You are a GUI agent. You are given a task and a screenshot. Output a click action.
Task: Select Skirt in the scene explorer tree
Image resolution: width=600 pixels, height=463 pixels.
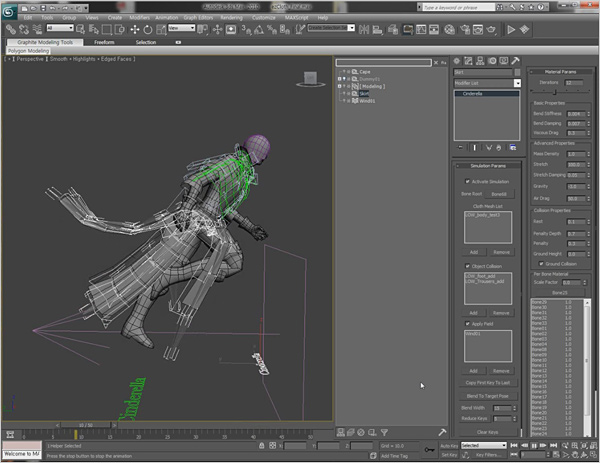tap(364, 93)
